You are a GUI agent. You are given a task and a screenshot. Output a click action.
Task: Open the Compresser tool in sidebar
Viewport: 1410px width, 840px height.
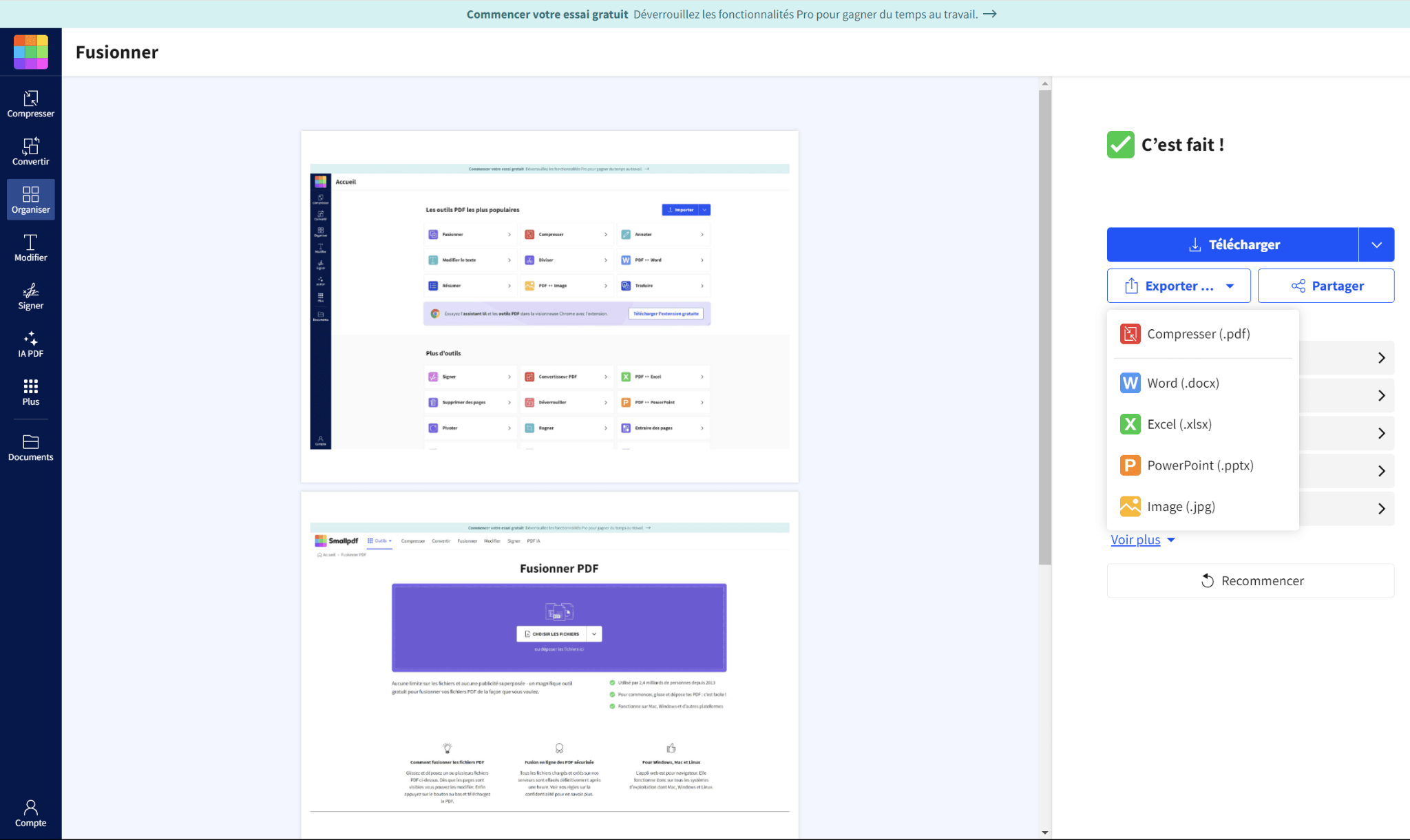pyautogui.click(x=30, y=104)
